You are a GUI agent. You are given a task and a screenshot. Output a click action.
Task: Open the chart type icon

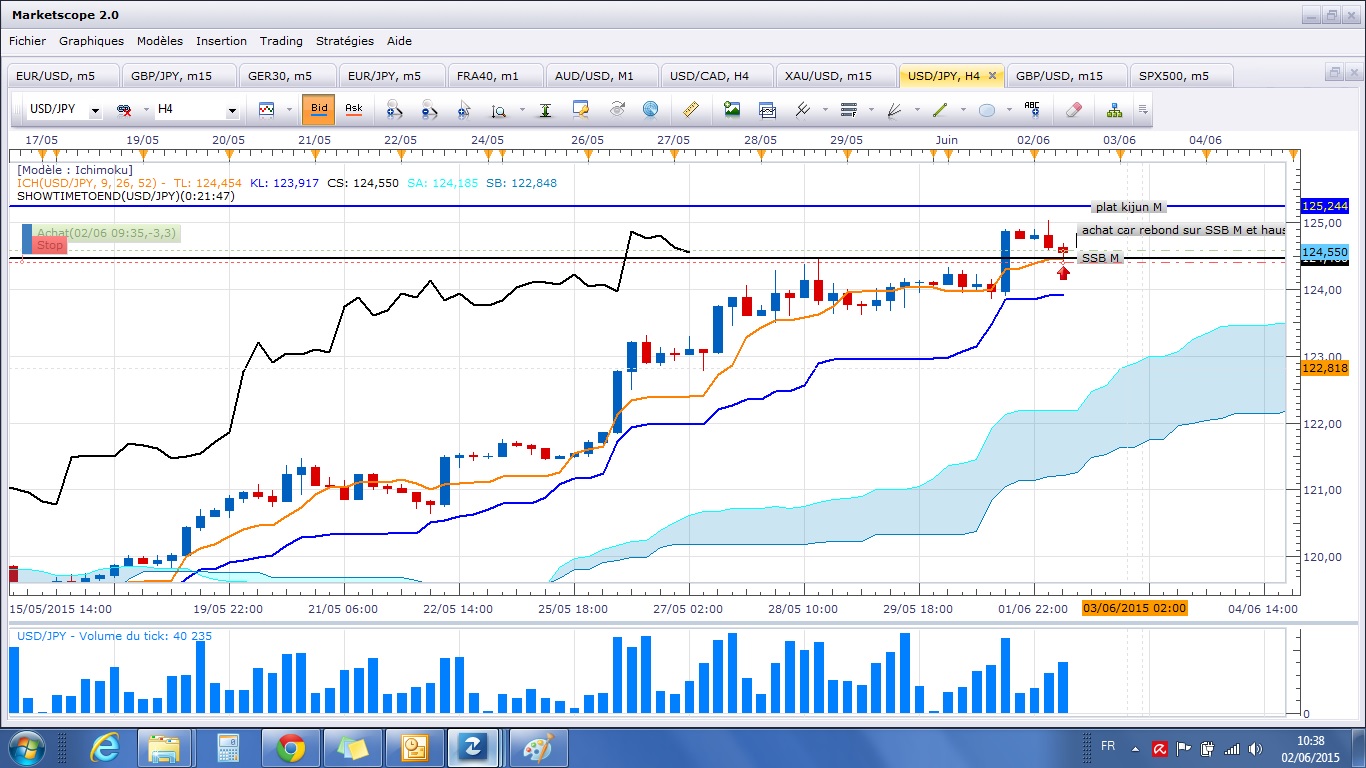[267, 109]
